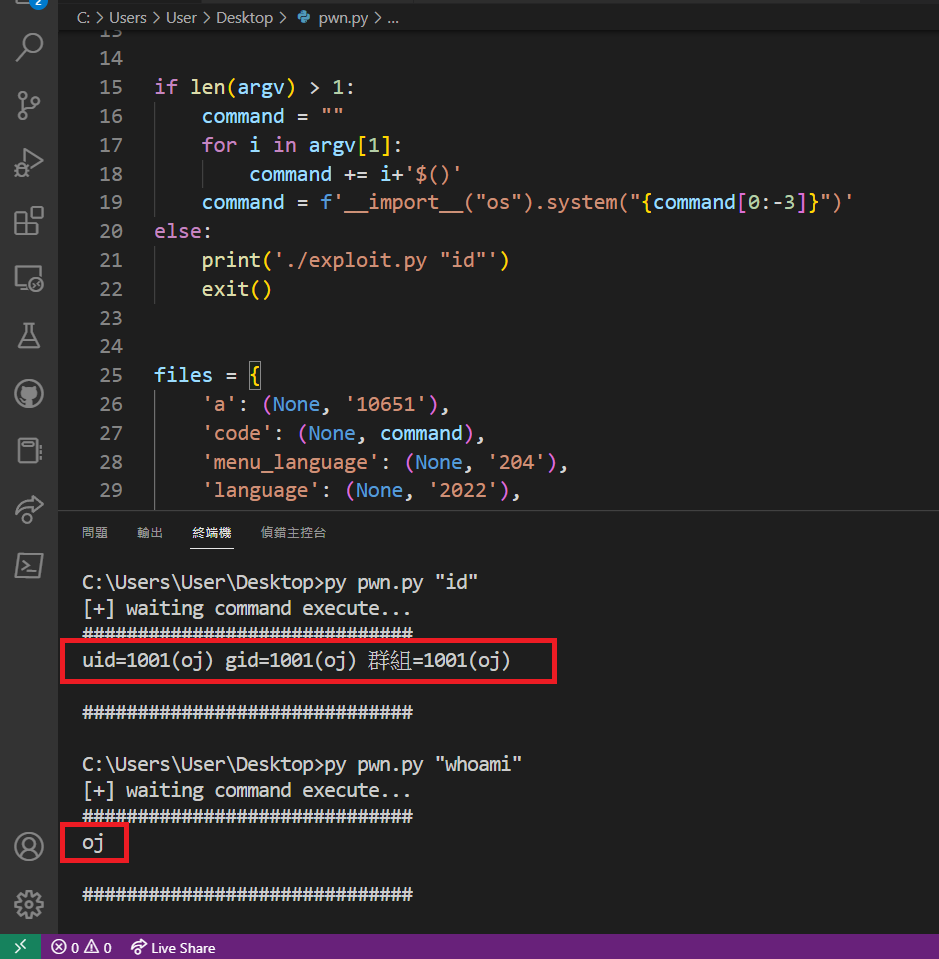
Task: Click the C: breadcrumb segment
Action: pos(83,18)
